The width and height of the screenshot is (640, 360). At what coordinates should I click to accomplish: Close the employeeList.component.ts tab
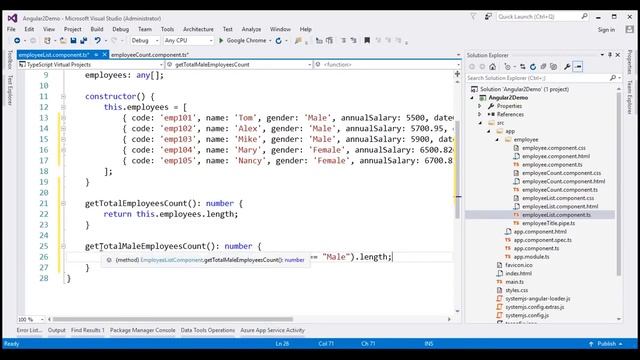[x=104, y=55]
